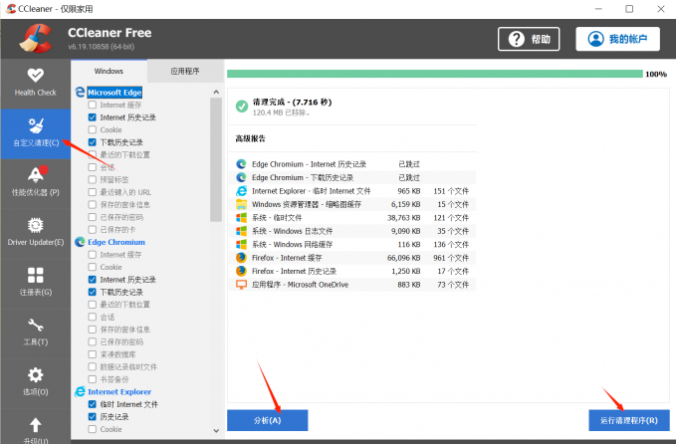This screenshot has width=678, height=447.
Task: Tick Internet 缓存 under Edge Chromium
Action: tap(92, 255)
